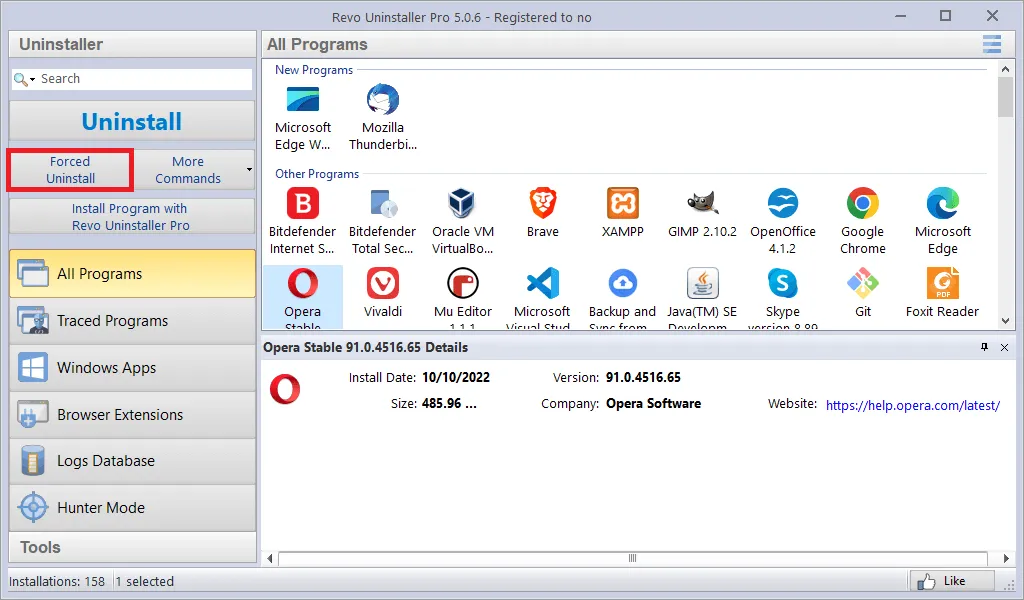Open the Traced Programs section
Image resolution: width=1024 pixels, height=600 pixels.
pyautogui.click(x=133, y=321)
